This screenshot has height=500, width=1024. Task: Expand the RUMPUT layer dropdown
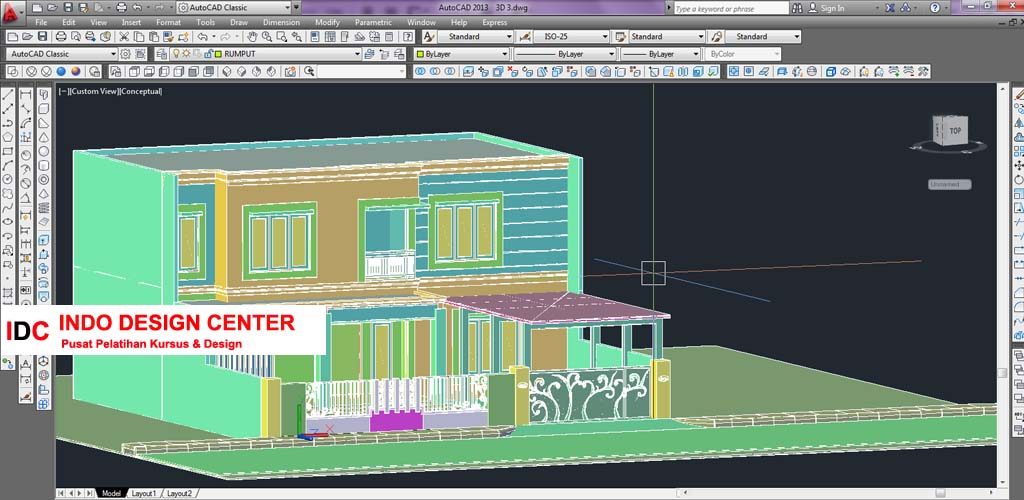pyautogui.click(x=357, y=54)
